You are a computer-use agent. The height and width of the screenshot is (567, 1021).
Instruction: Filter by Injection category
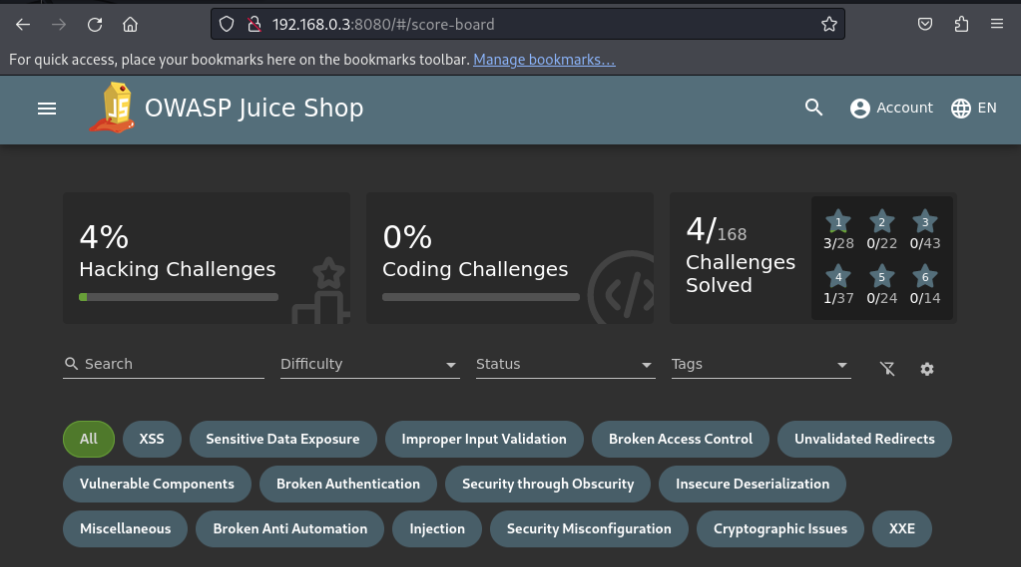point(437,529)
